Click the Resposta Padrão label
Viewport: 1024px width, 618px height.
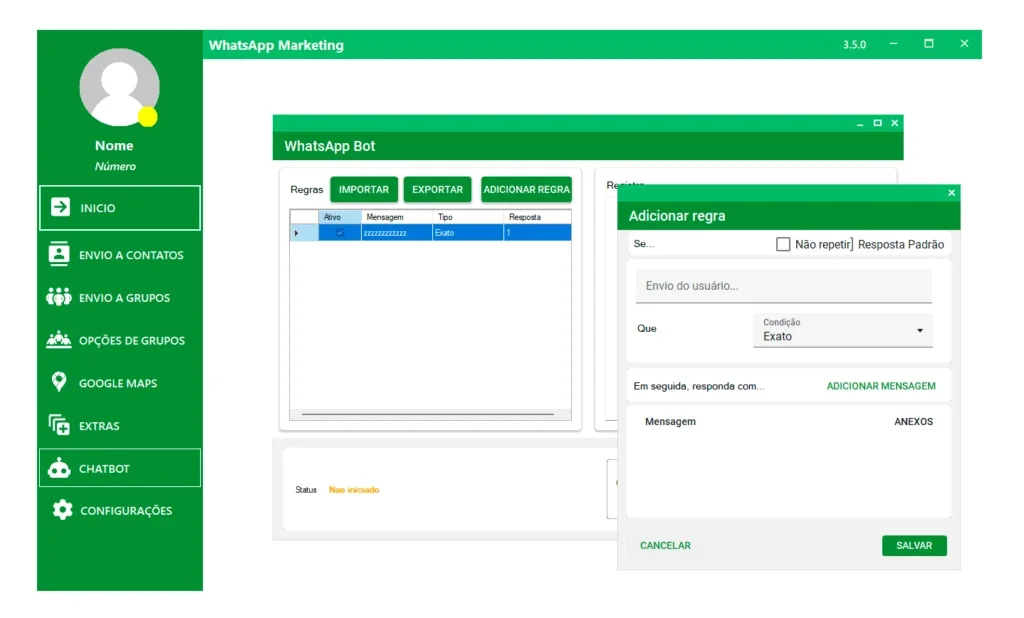[901, 244]
